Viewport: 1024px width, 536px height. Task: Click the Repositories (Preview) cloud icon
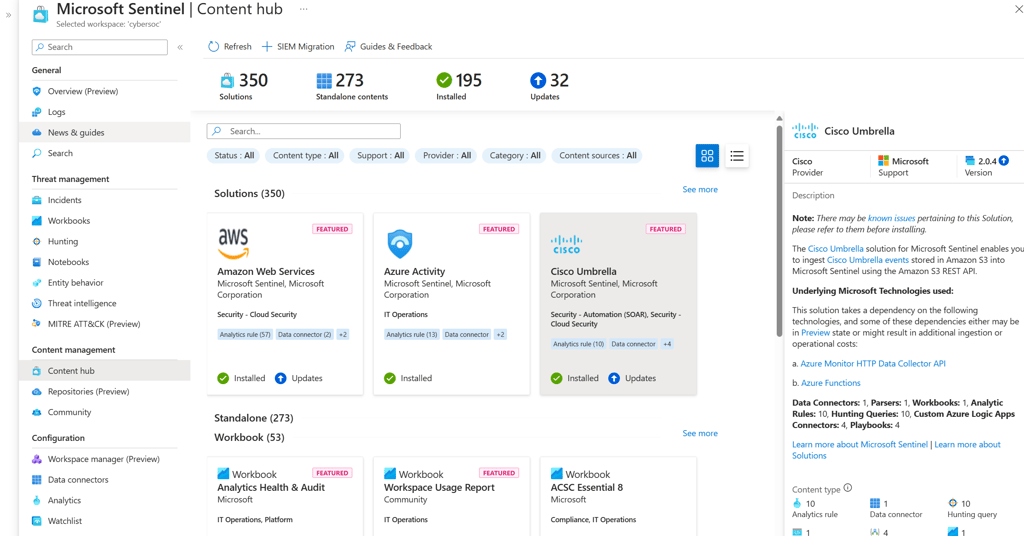37,392
